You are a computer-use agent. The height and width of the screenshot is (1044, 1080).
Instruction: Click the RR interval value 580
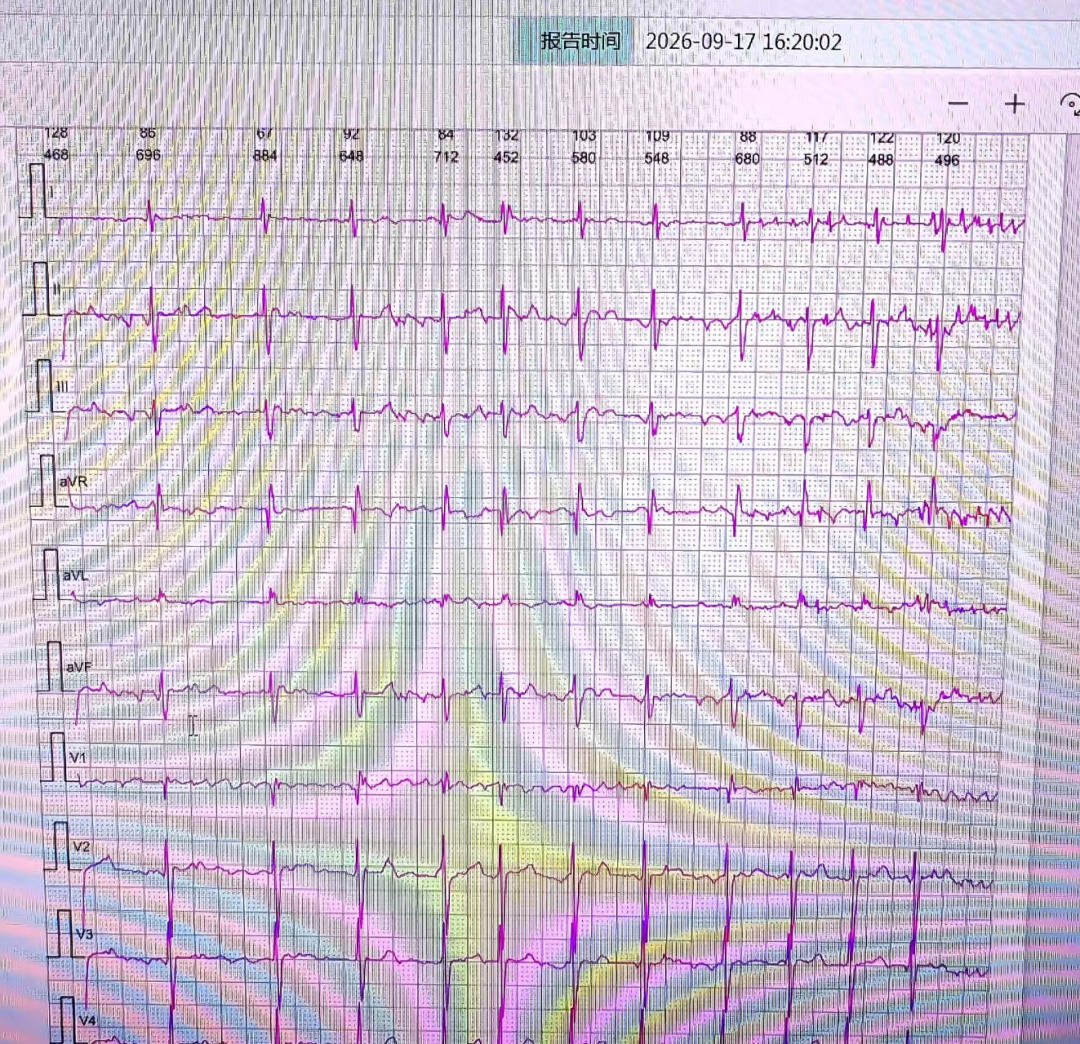coord(583,158)
